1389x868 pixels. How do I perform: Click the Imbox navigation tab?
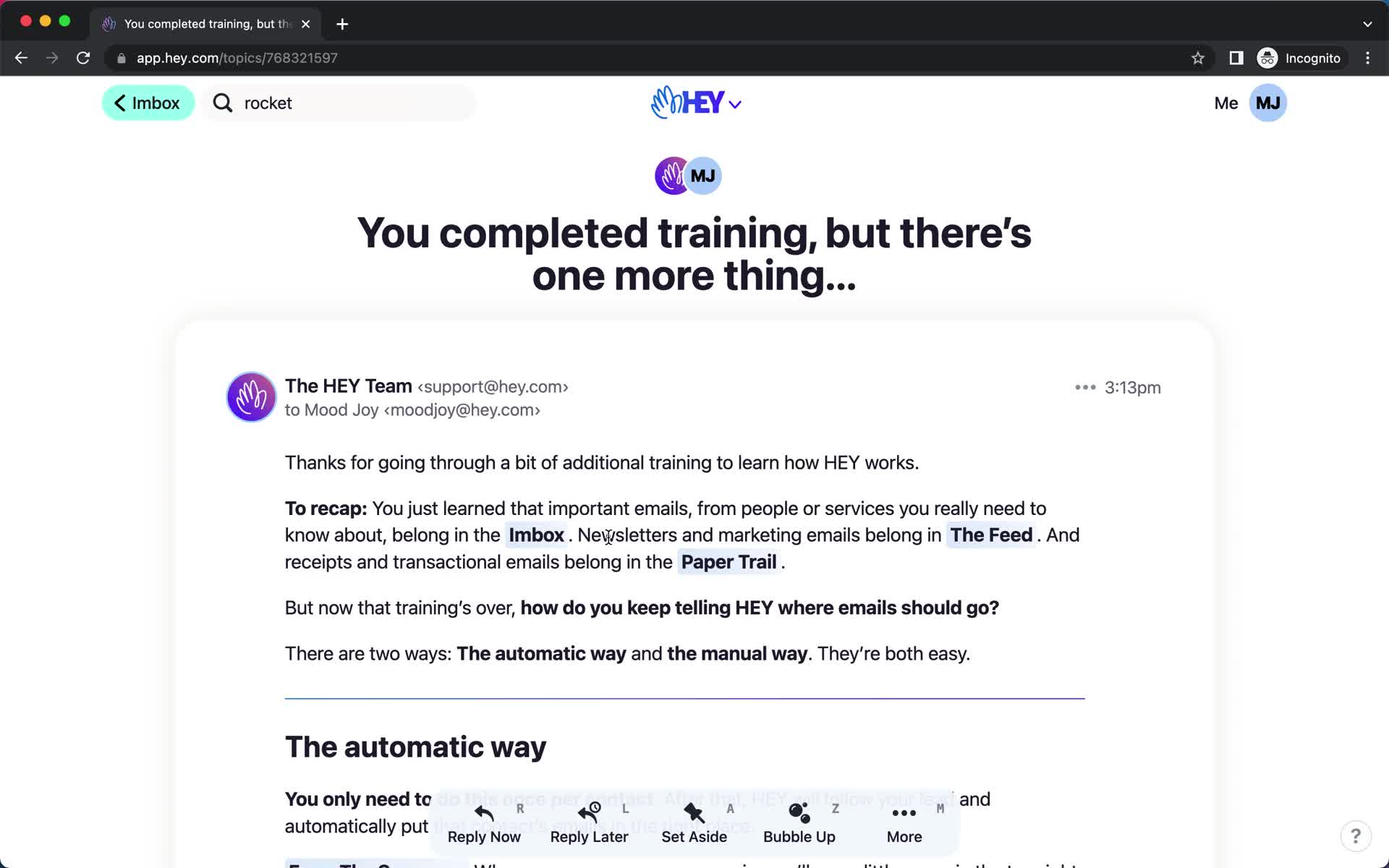pos(148,103)
